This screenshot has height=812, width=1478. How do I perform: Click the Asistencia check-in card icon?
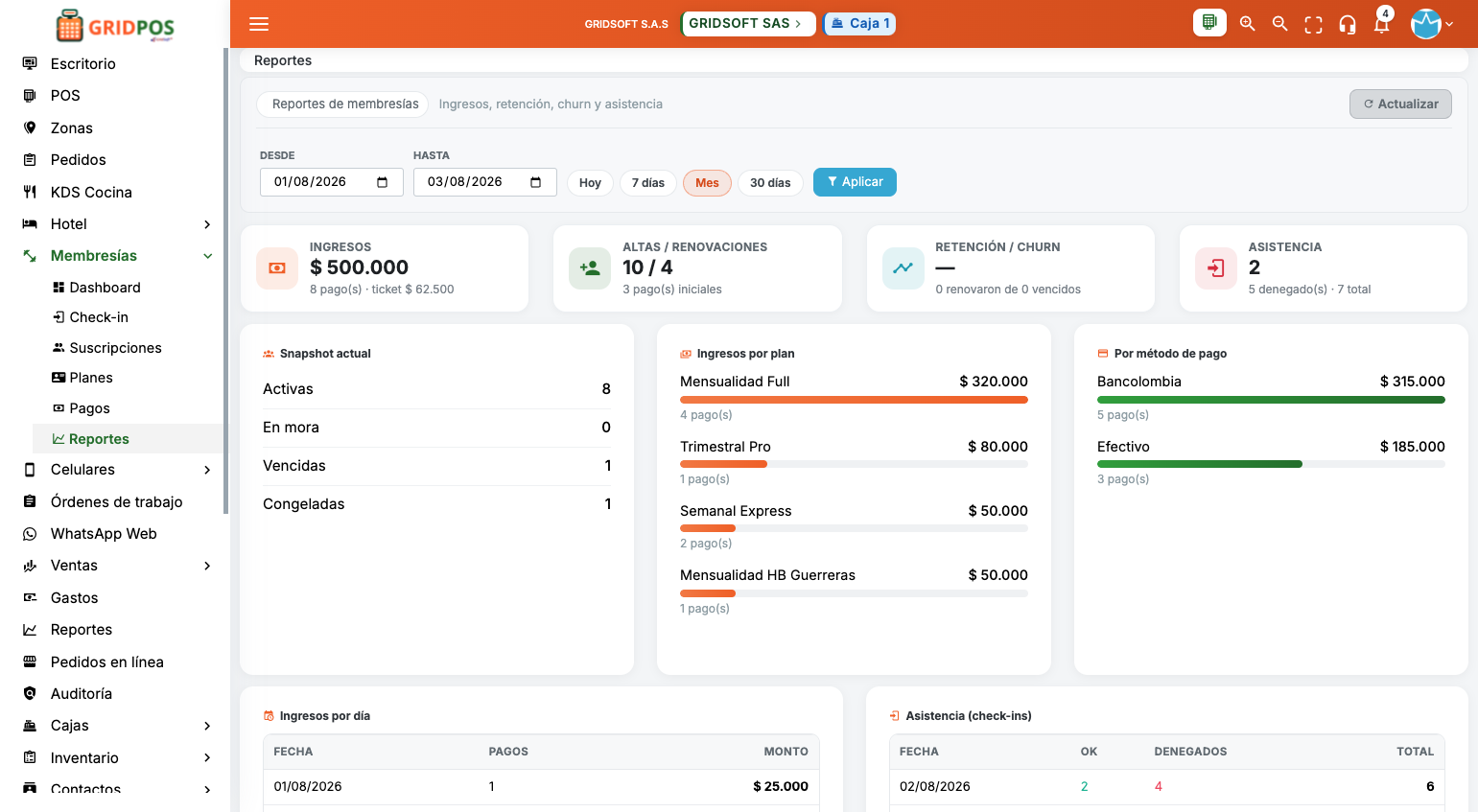[1215, 268]
